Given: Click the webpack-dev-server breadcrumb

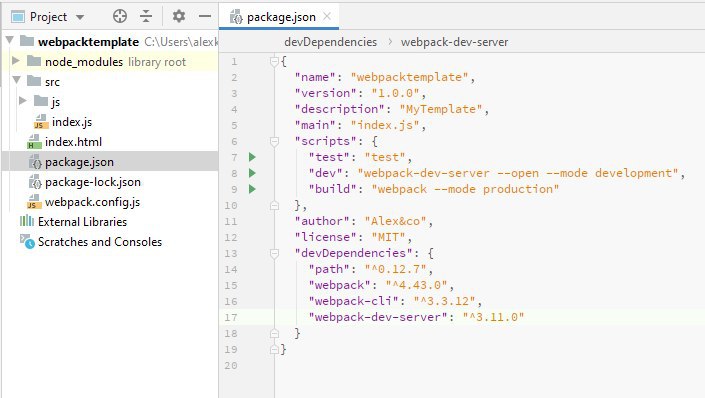Looking at the screenshot, I should (x=455, y=42).
